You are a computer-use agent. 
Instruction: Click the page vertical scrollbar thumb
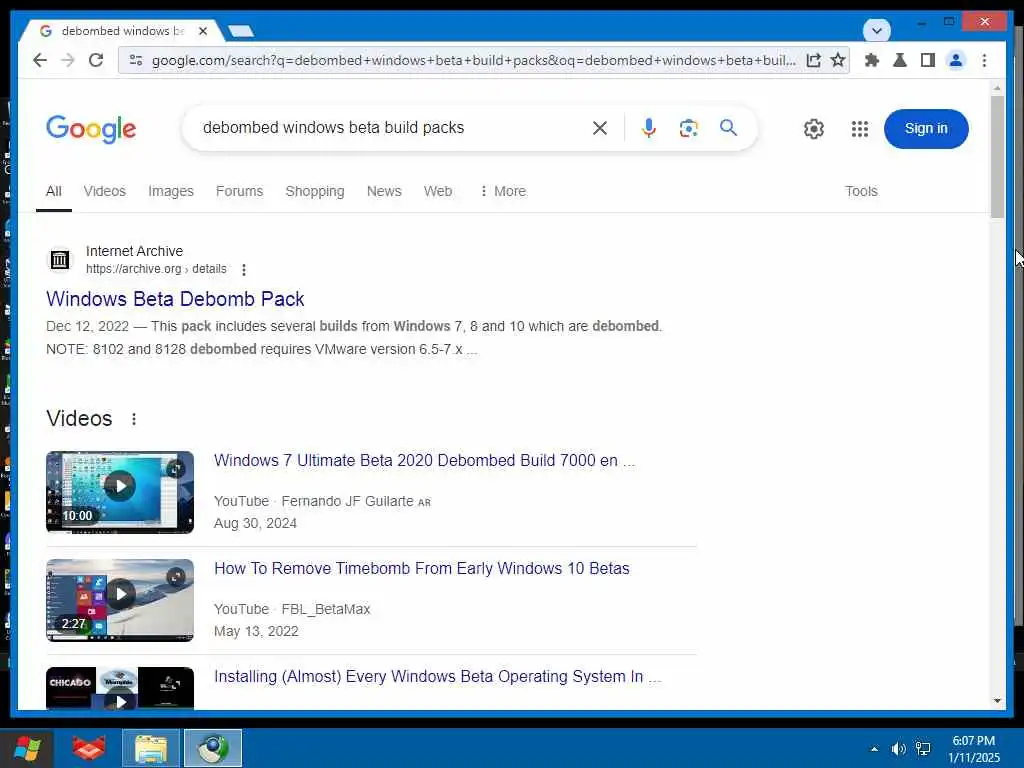tap(997, 157)
